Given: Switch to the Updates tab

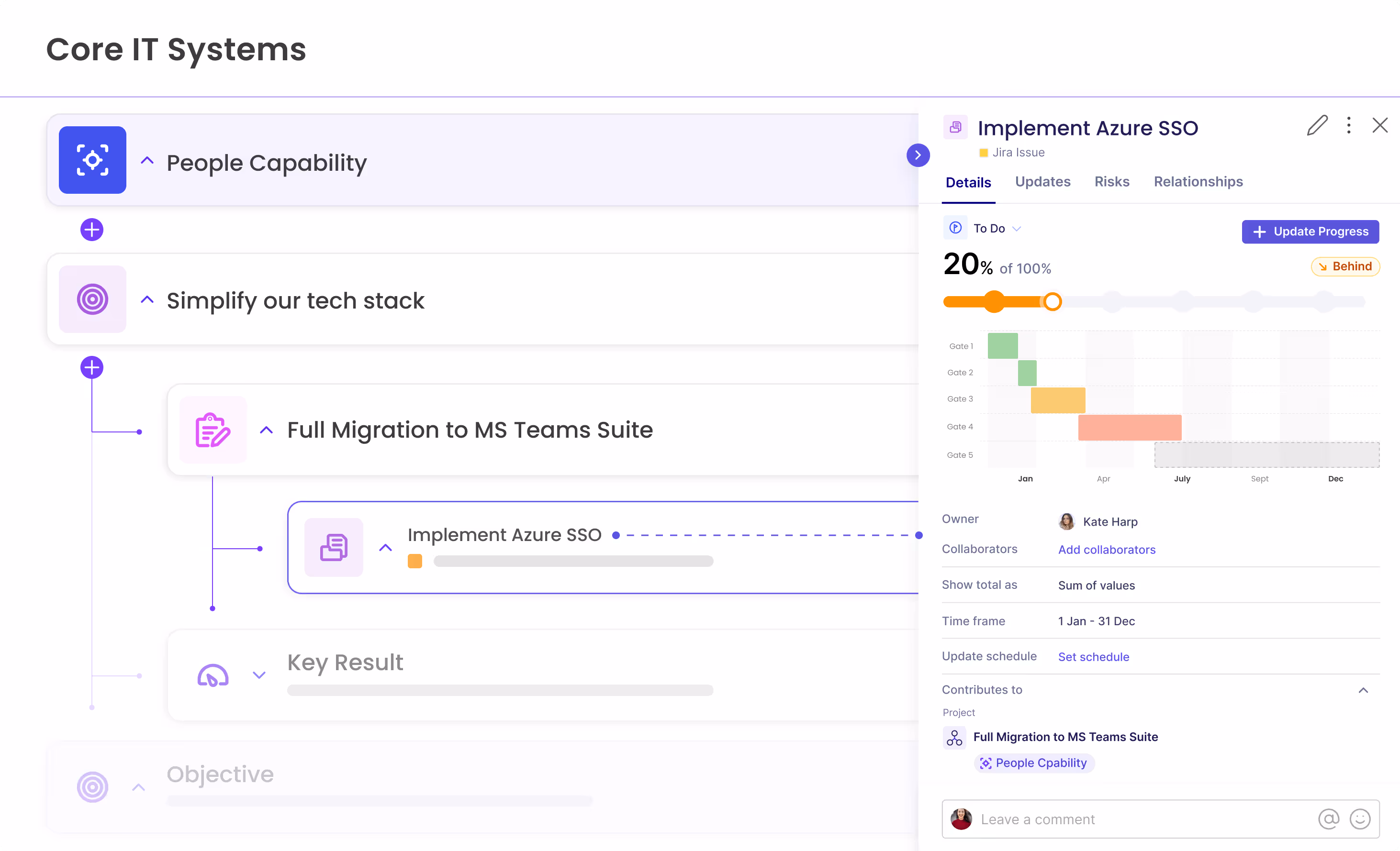Looking at the screenshot, I should pyautogui.click(x=1042, y=182).
